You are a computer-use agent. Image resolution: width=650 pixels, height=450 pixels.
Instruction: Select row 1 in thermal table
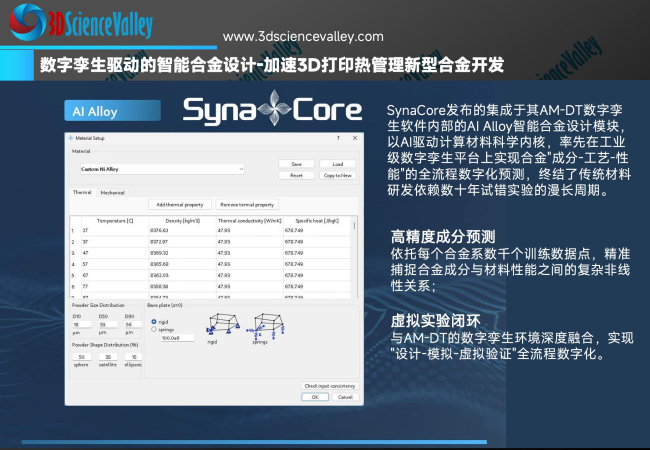[x=75, y=230]
